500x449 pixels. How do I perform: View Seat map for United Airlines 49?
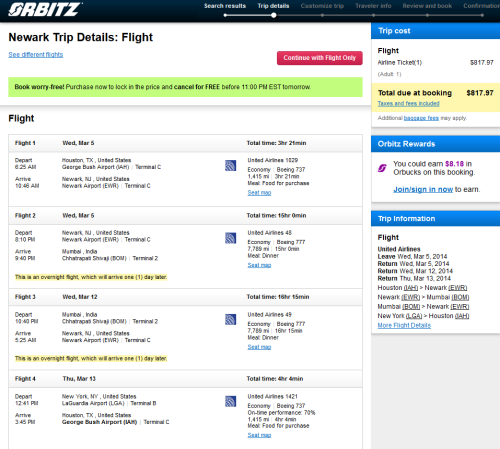pos(259,347)
